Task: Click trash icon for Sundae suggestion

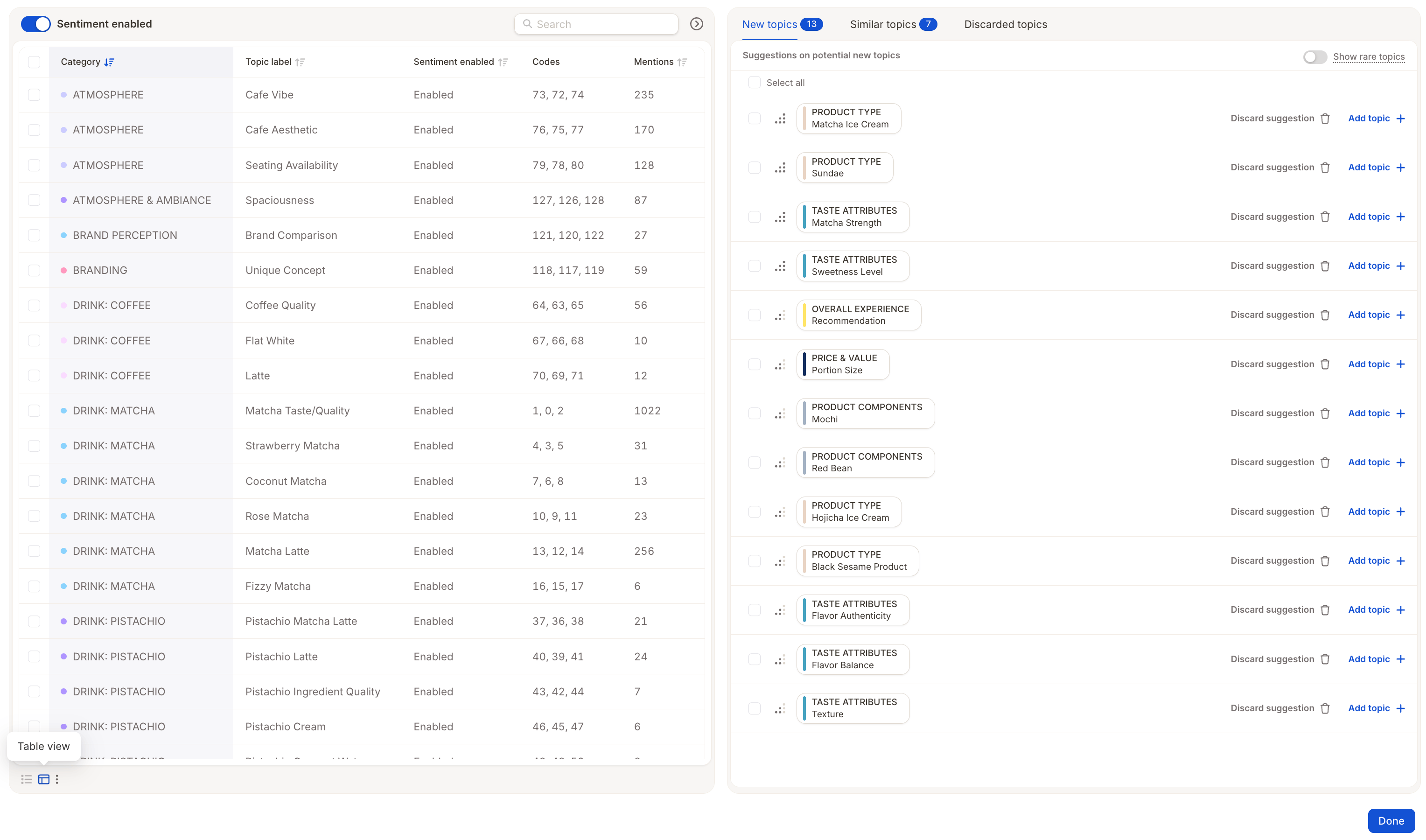Action: click(1325, 168)
